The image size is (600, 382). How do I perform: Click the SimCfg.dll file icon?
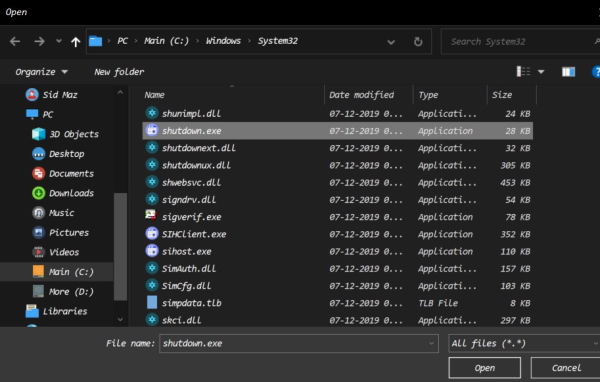152,285
